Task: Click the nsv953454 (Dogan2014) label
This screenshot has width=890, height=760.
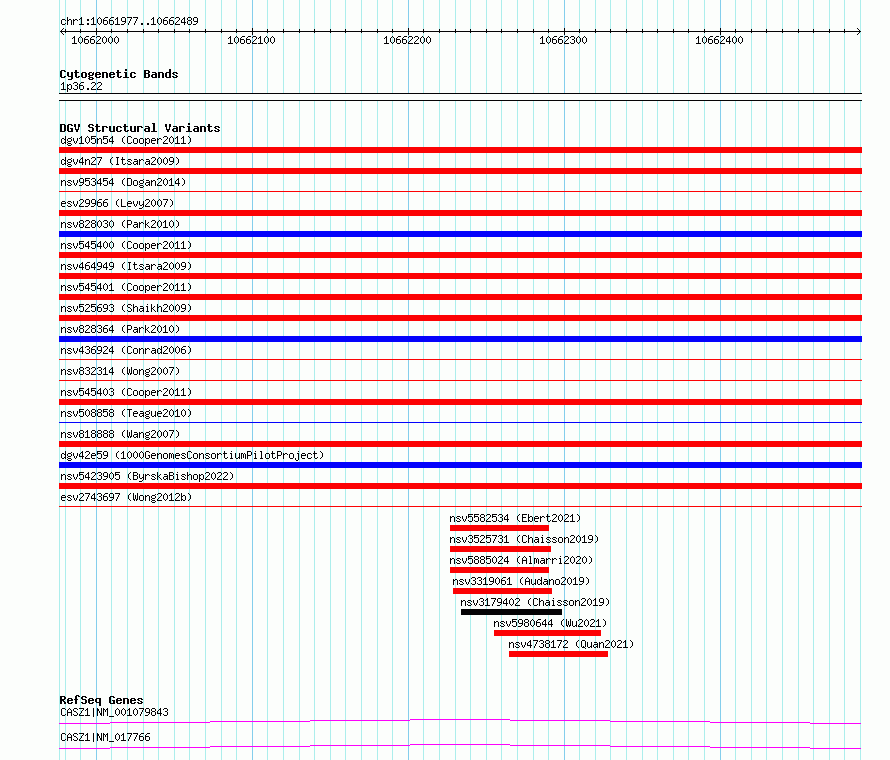Action: coord(123,182)
